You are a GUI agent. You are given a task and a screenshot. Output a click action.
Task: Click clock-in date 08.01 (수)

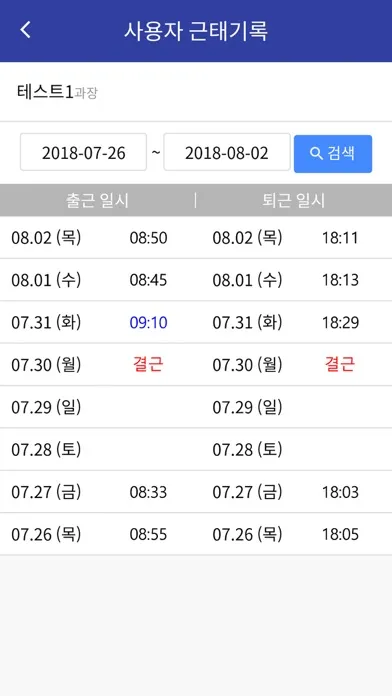(46, 280)
